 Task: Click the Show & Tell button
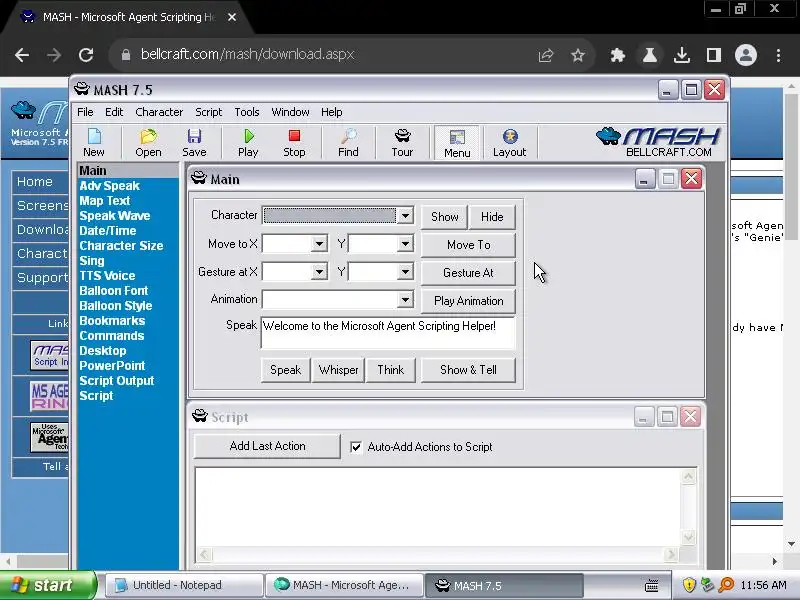(468, 370)
